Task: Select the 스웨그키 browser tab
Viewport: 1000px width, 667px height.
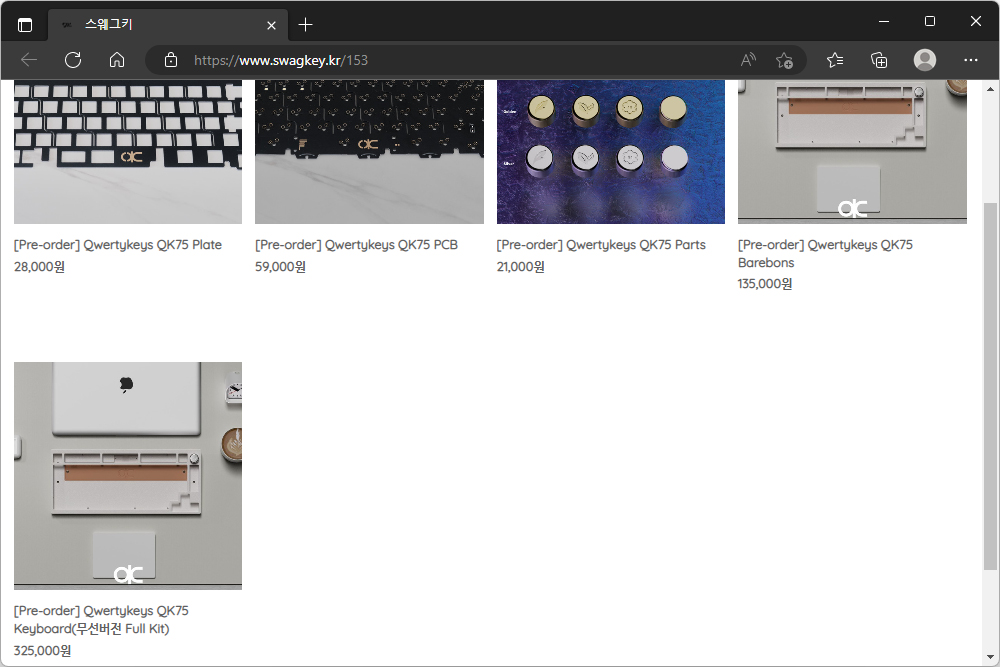Action: click(168, 25)
